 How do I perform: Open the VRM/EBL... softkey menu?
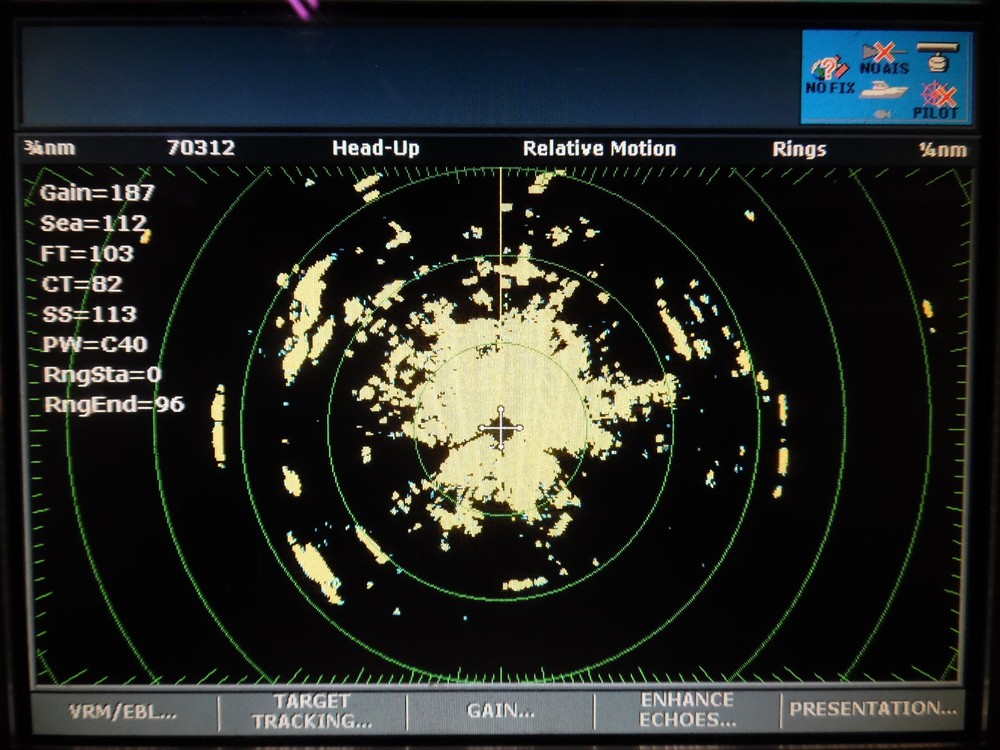(x=124, y=712)
